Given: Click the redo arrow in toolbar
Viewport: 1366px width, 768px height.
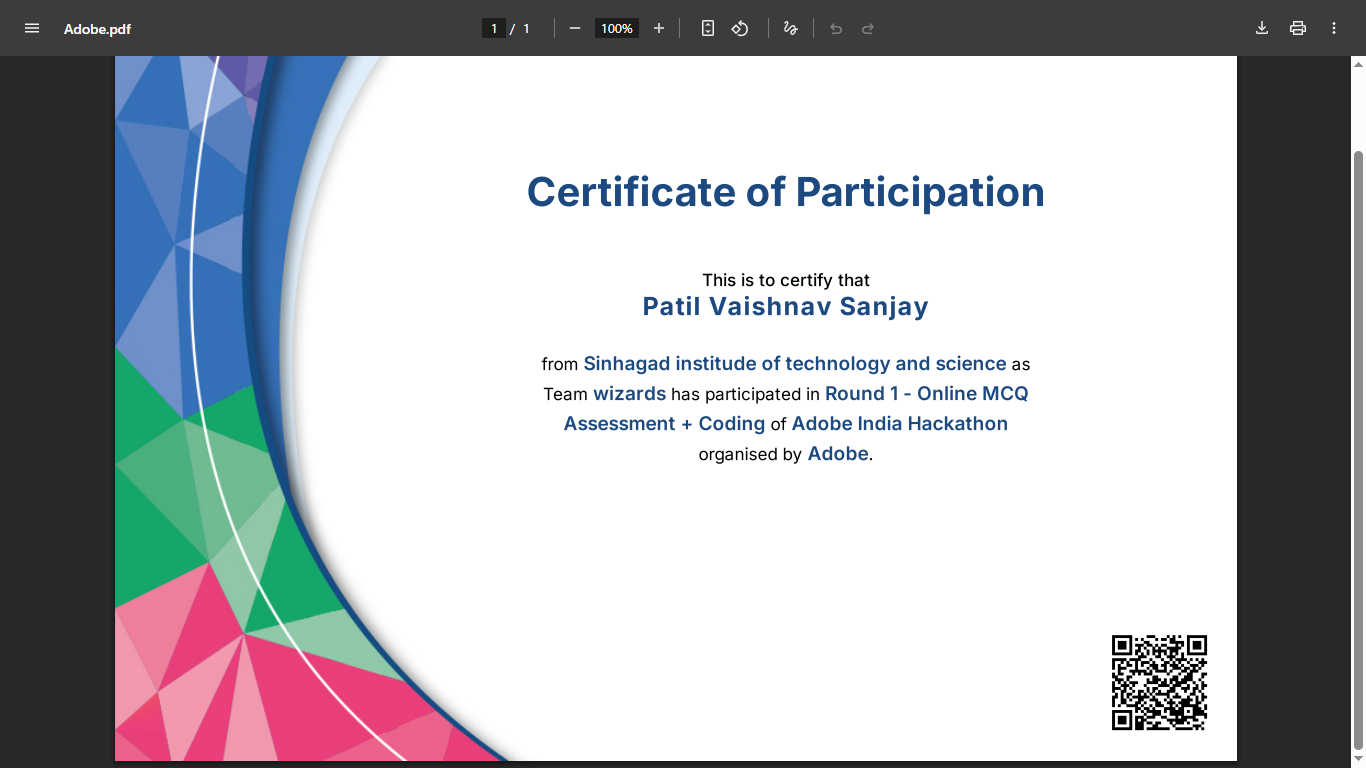Looking at the screenshot, I should pos(868,28).
